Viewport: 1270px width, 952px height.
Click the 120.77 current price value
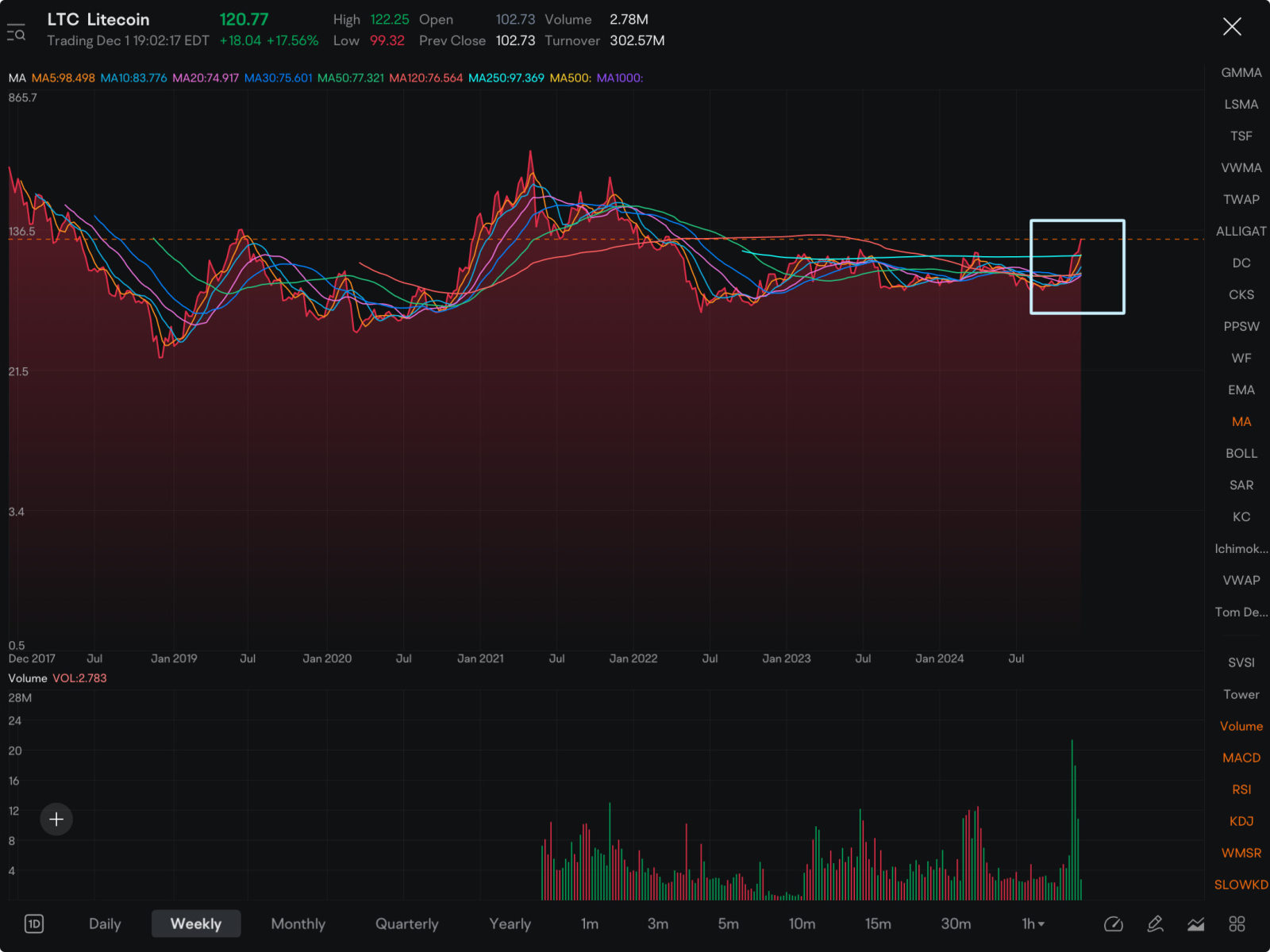[244, 19]
